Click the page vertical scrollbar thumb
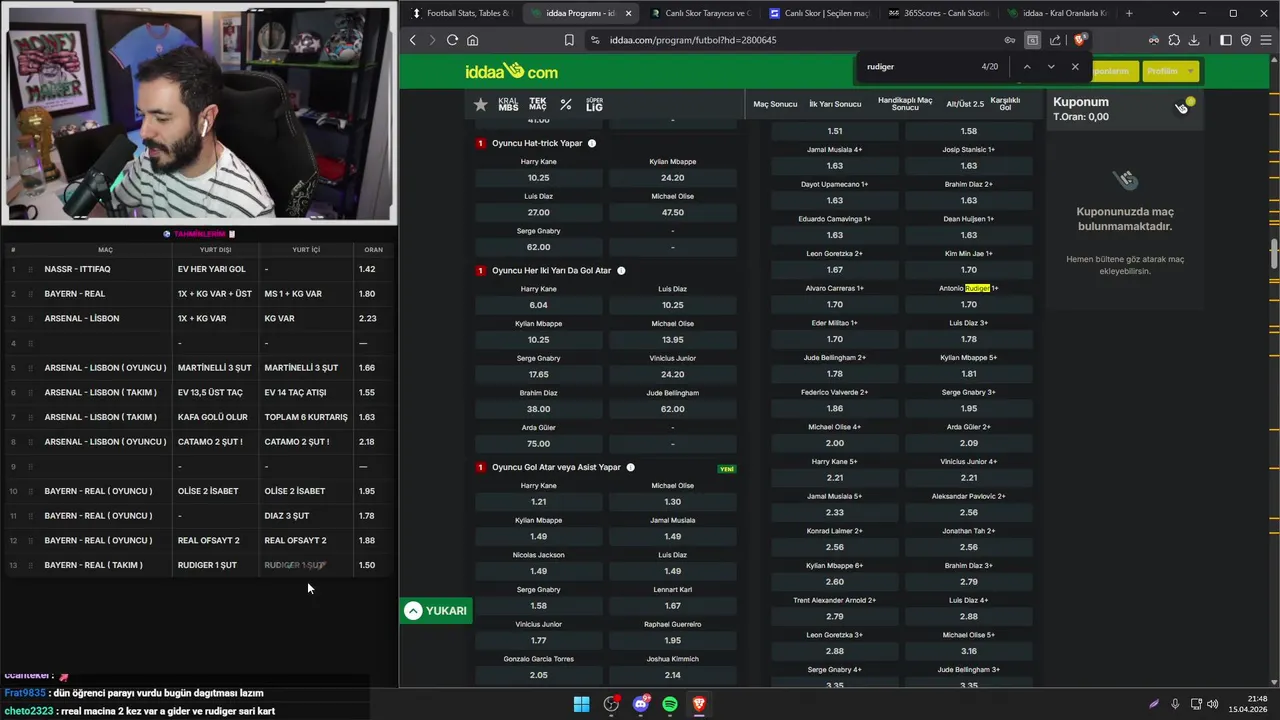Screen dimensions: 1280x720 tap(1274, 254)
